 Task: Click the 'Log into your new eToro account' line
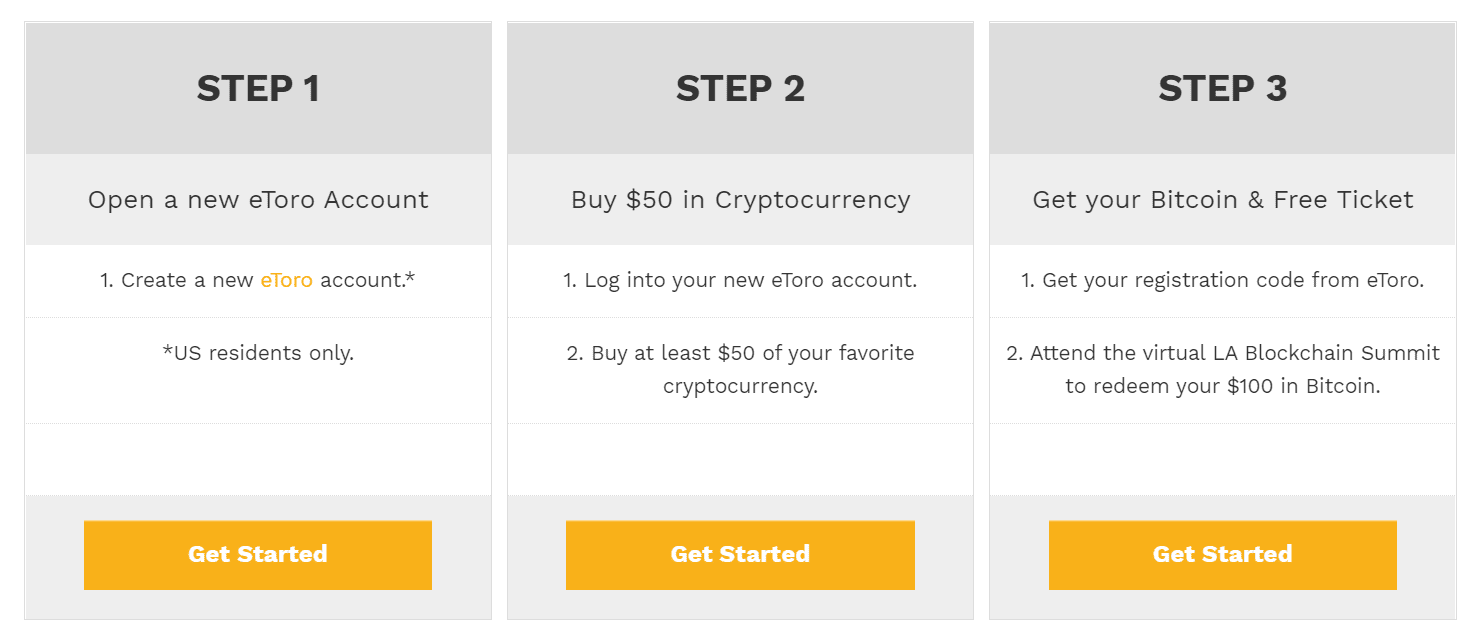pos(740,280)
